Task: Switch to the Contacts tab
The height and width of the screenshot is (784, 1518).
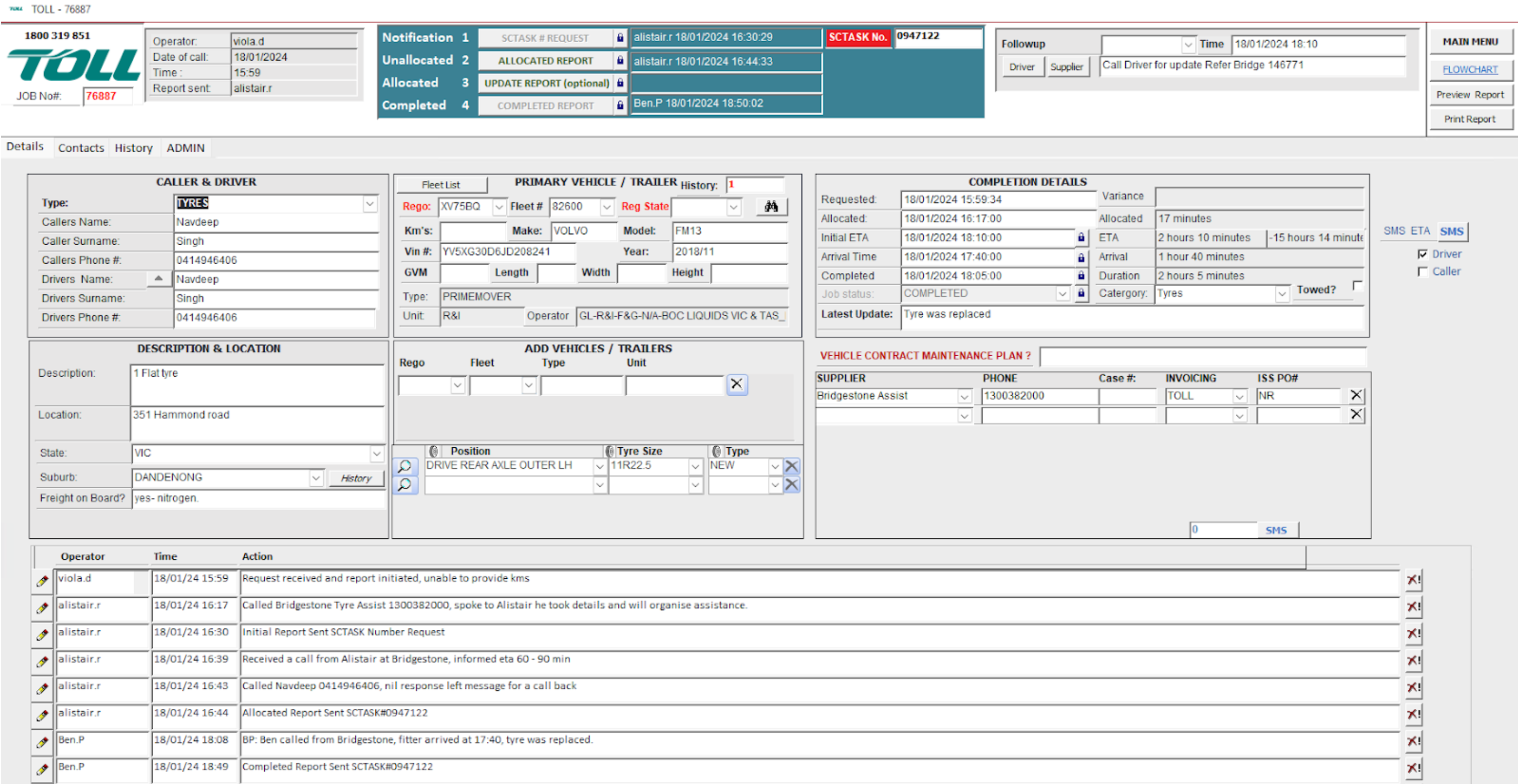Action: click(x=81, y=148)
